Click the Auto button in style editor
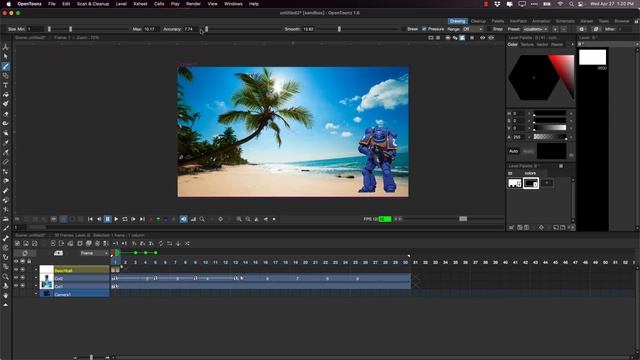This screenshot has width=640, height=360. (x=513, y=151)
